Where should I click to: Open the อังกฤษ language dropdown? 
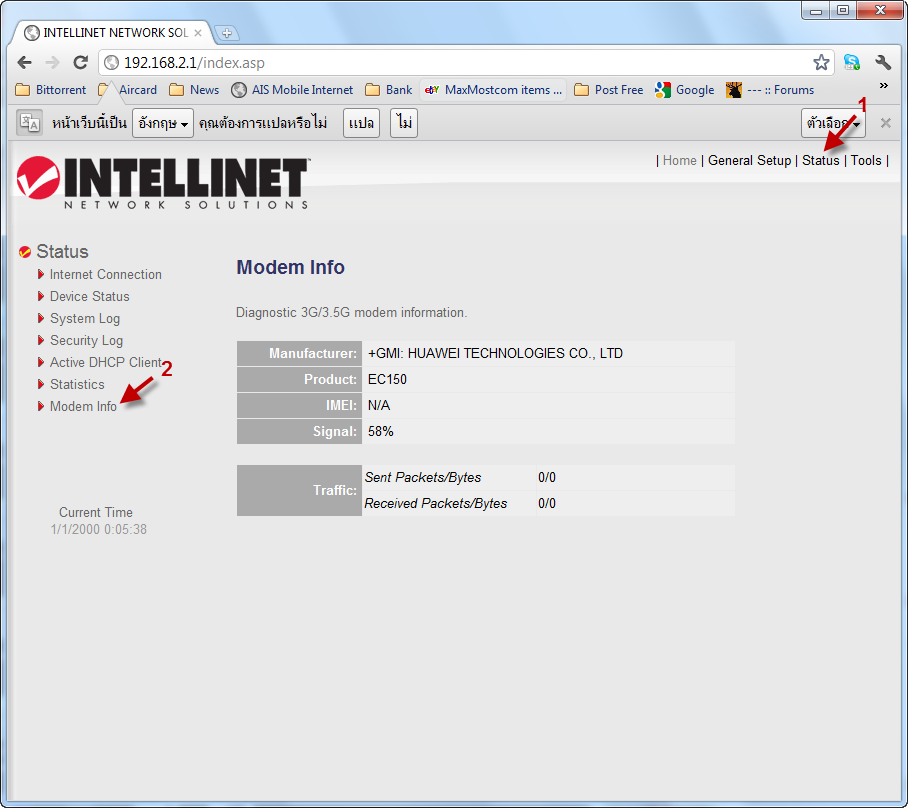tap(163, 123)
